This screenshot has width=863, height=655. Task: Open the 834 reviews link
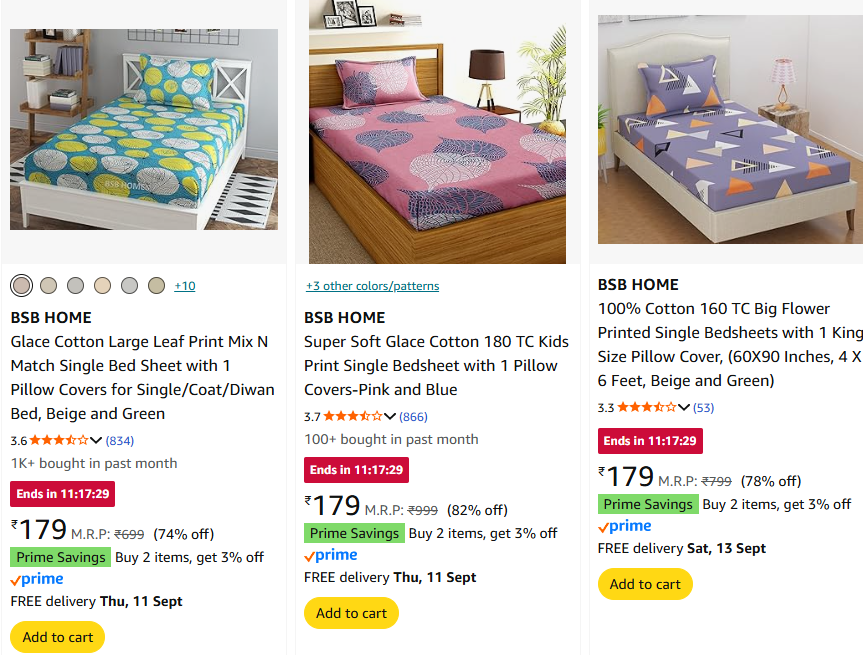tap(120, 440)
